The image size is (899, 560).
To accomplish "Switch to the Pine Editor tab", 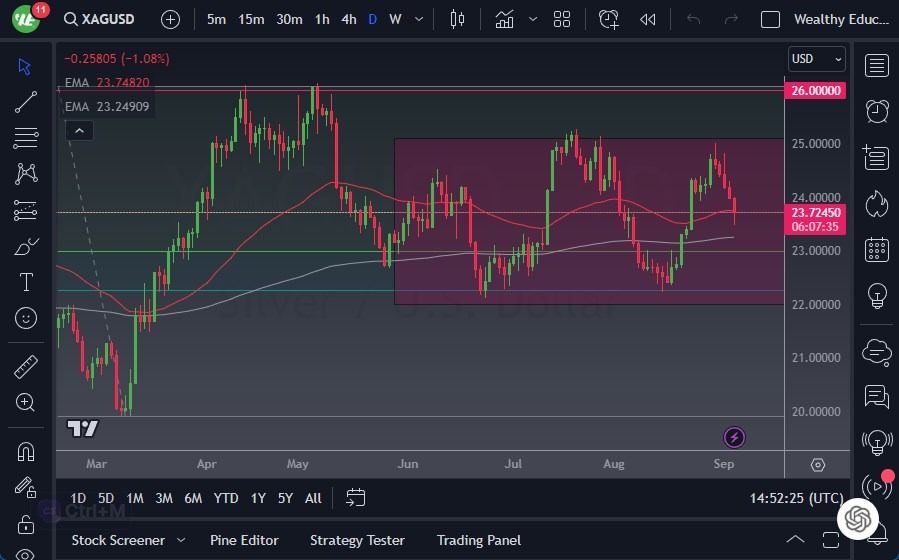I will pyautogui.click(x=245, y=540).
